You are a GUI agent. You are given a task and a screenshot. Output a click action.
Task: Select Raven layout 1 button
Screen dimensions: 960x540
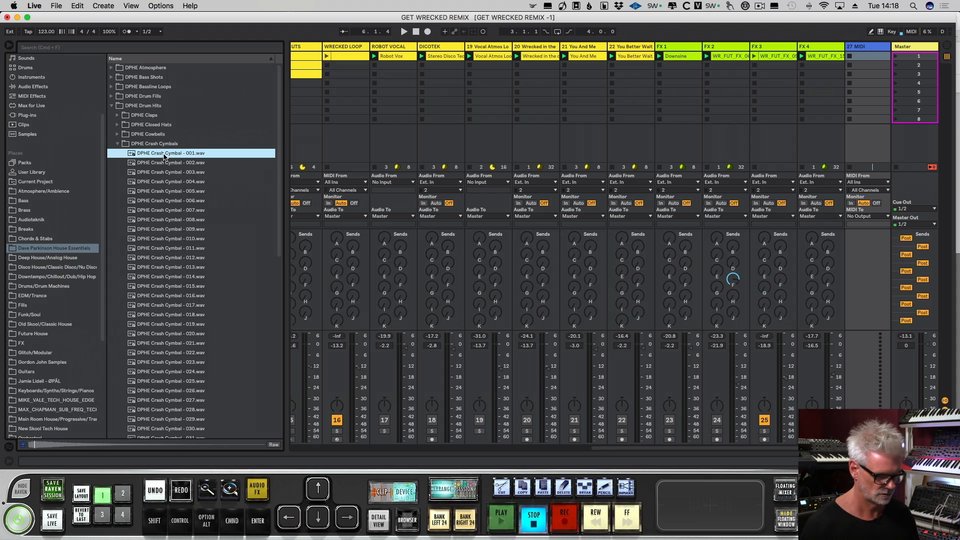point(103,494)
